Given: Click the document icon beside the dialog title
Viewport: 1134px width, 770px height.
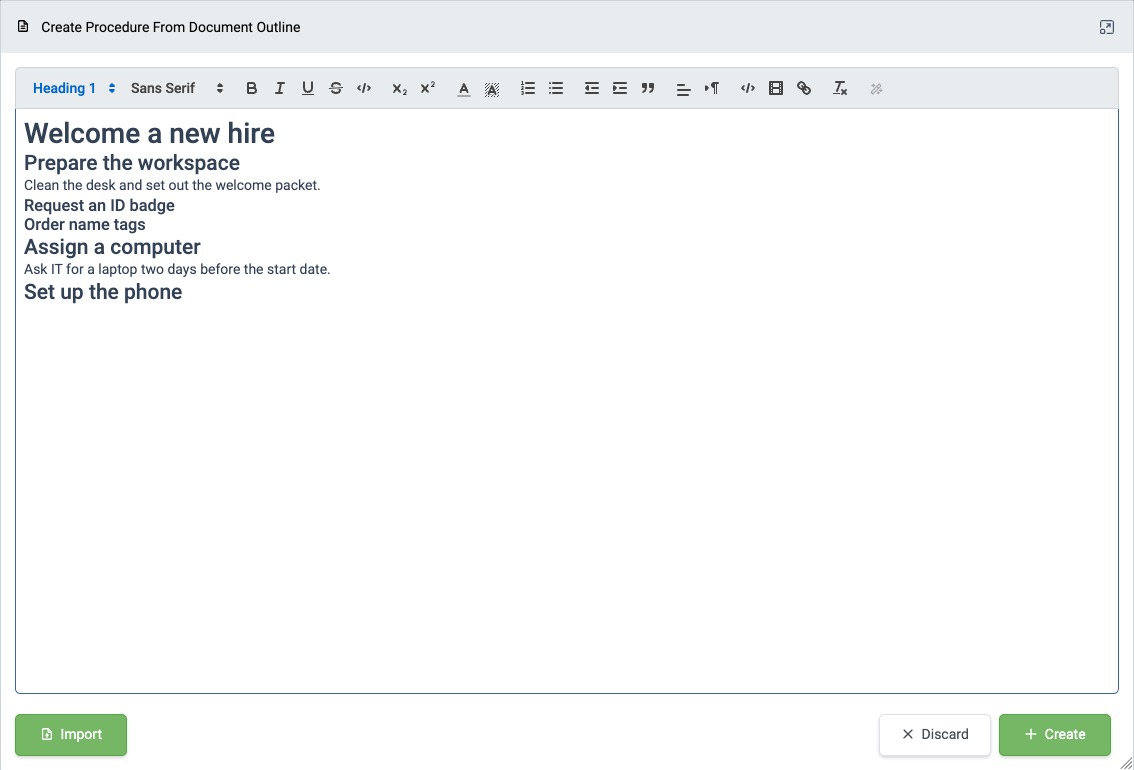Looking at the screenshot, I should (23, 27).
